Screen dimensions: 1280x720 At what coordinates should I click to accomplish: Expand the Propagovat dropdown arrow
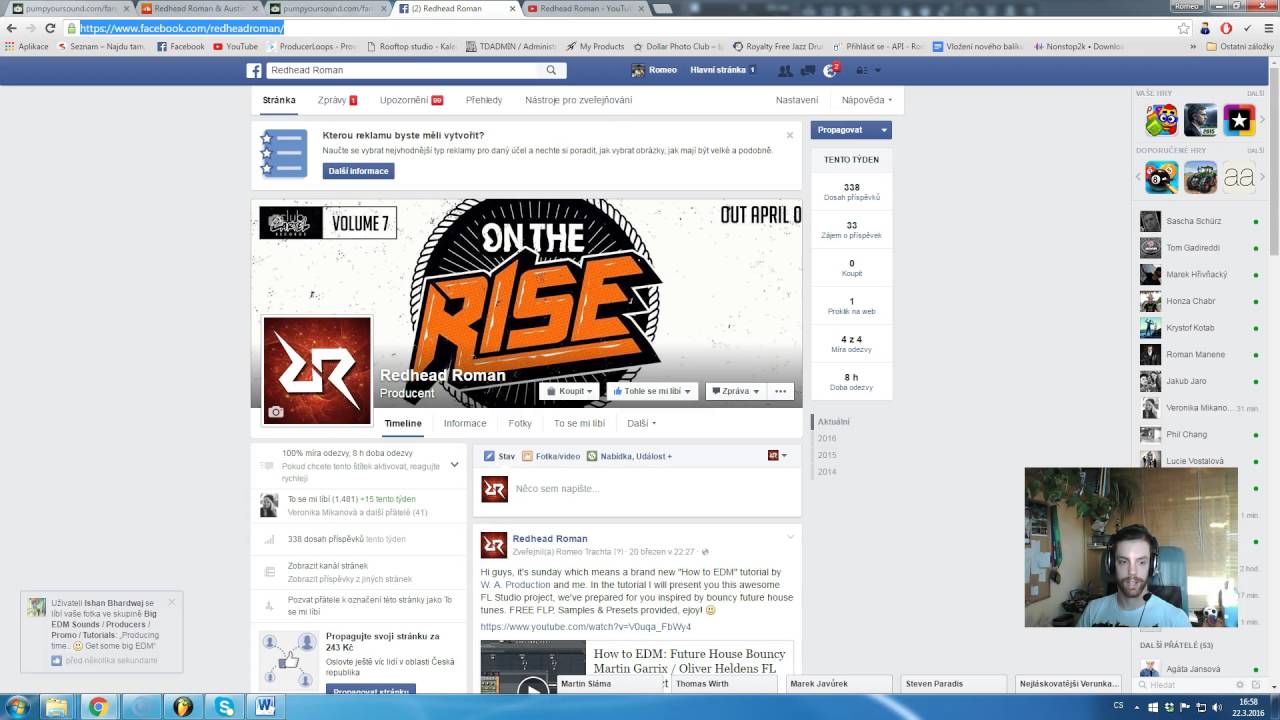pos(884,130)
